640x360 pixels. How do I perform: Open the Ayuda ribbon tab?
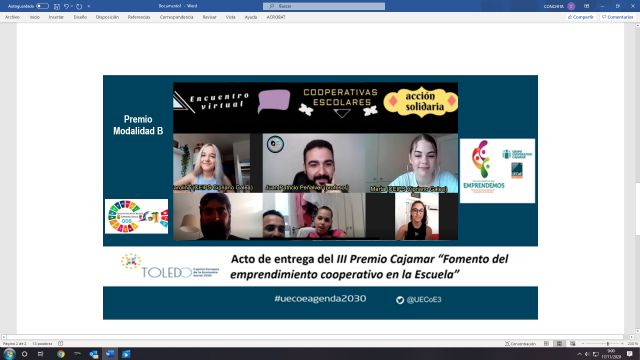(x=251, y=17)
